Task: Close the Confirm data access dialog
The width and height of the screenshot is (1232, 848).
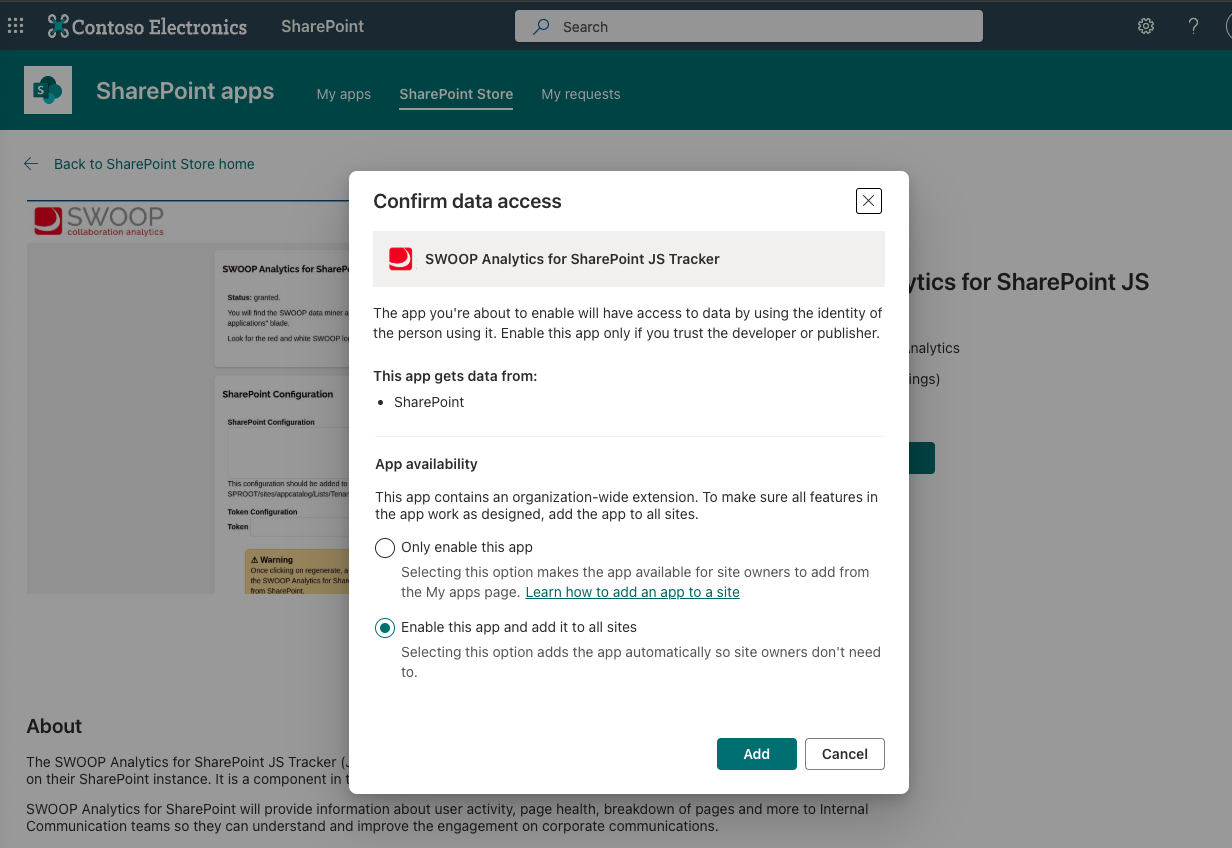Action: (x=869, y=201)
